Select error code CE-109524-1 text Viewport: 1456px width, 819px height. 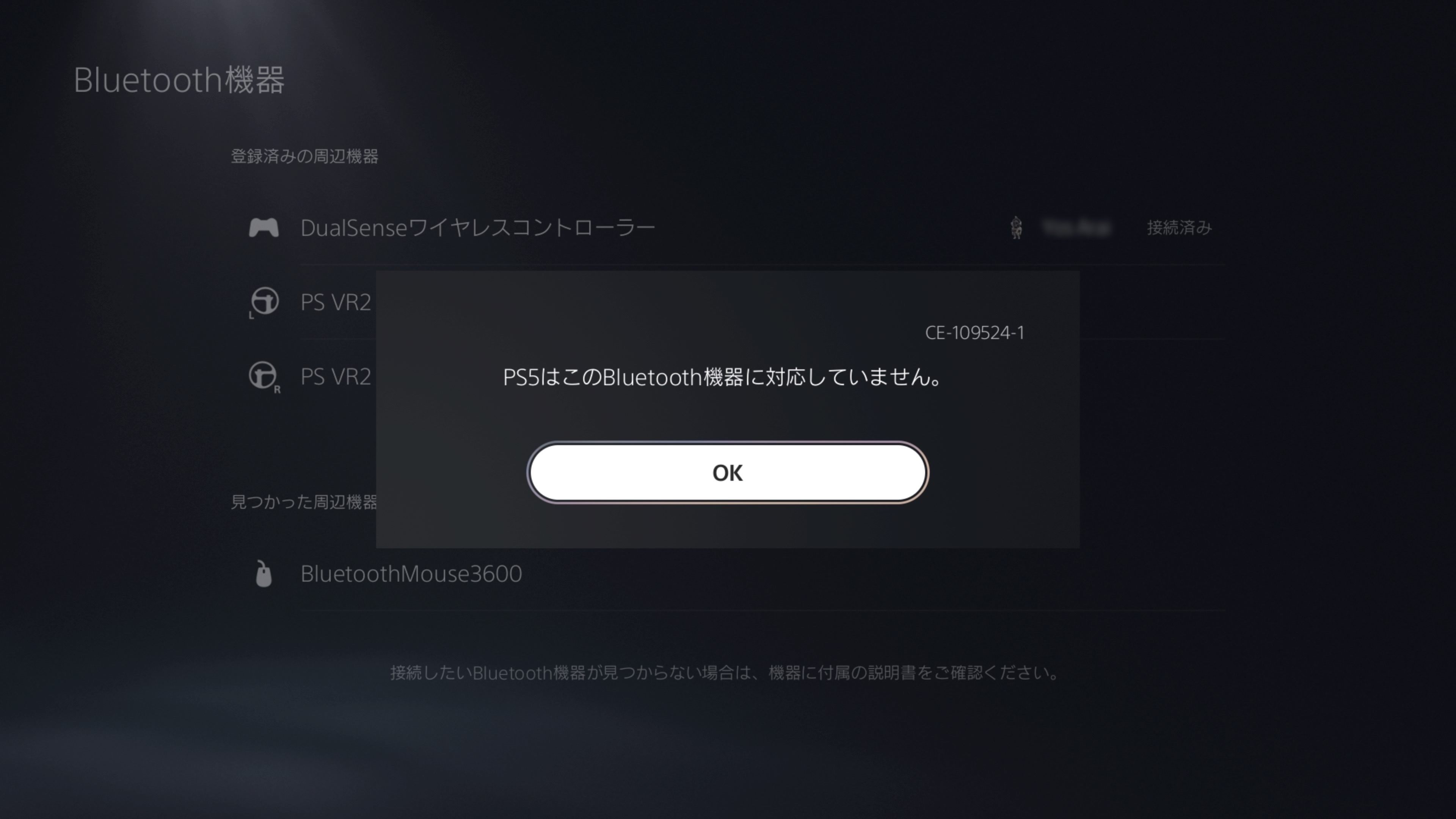click(x=974, y=333)
